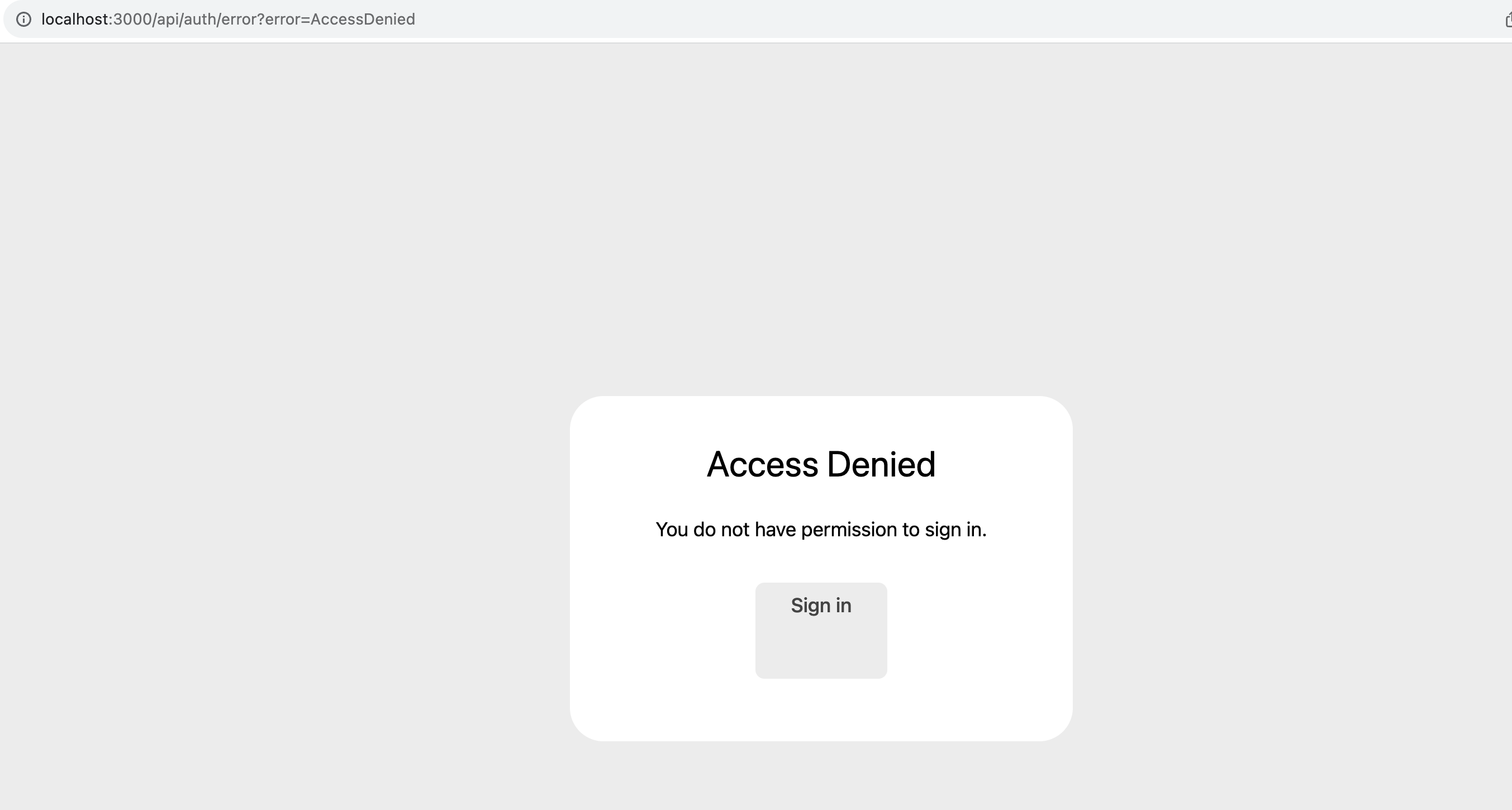
Task: Click the Access Denied heading
Action: pyautogui.click(x=821, y=464)
